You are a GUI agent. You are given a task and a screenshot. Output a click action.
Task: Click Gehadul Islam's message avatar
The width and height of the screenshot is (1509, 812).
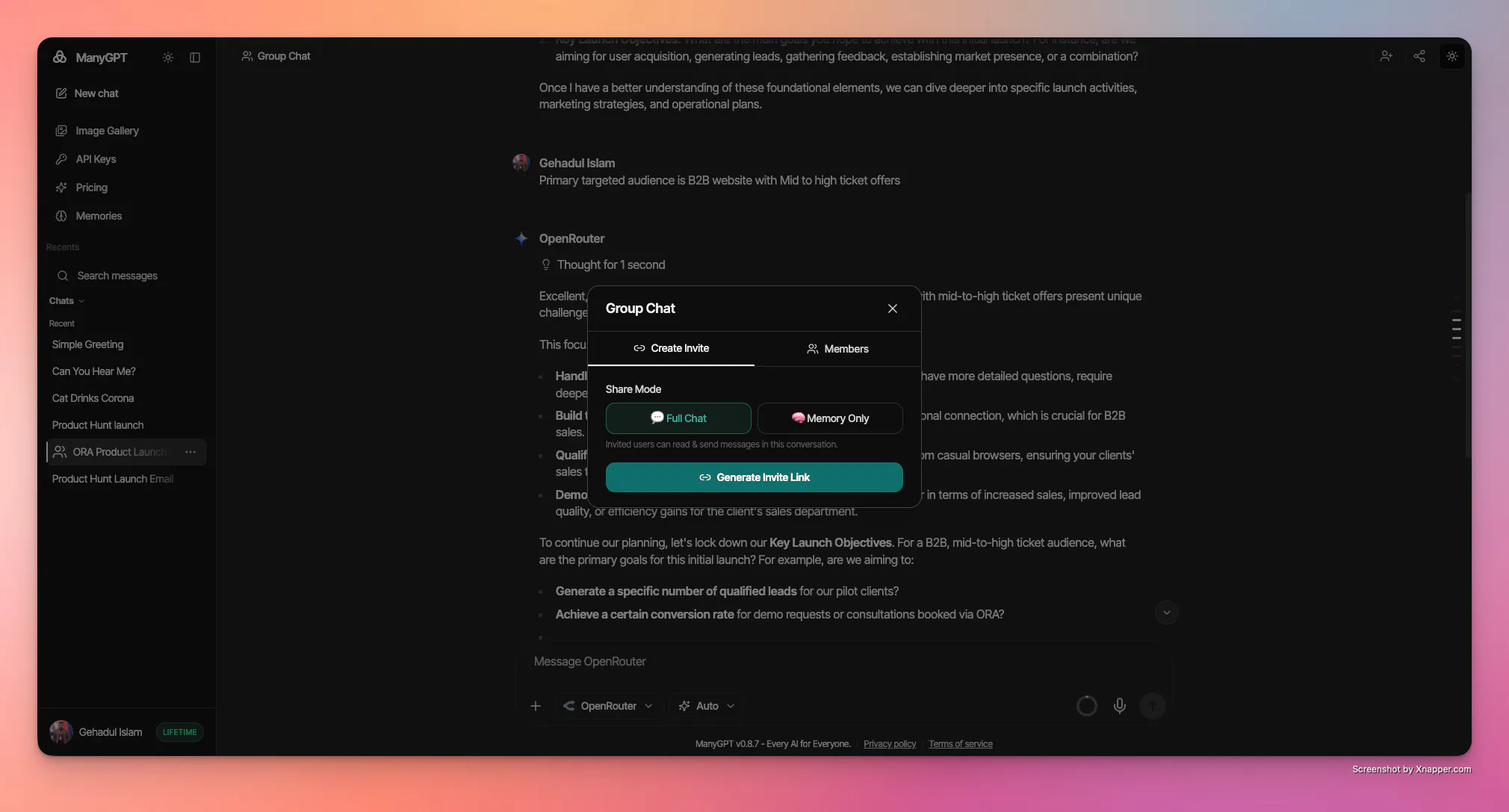point(521,163)
